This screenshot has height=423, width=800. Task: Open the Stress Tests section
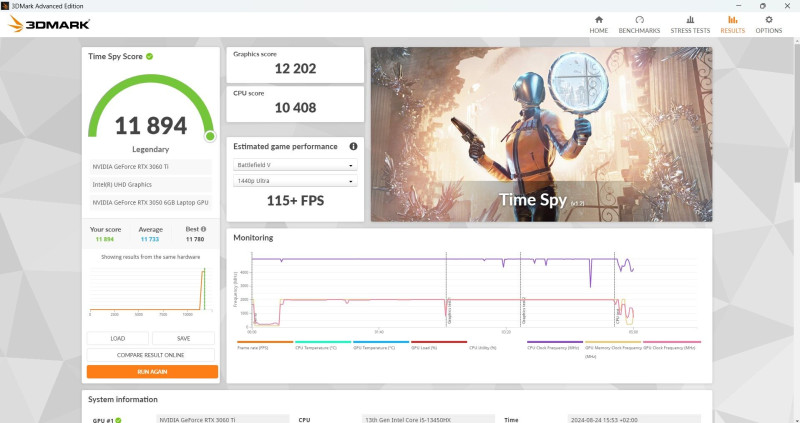click(x=690, y=24)
